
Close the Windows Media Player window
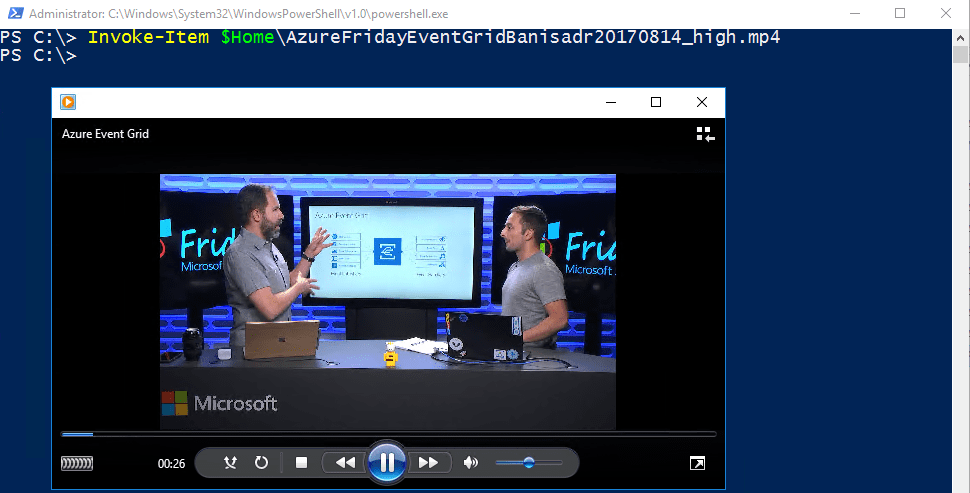click(x=702, y=102)
